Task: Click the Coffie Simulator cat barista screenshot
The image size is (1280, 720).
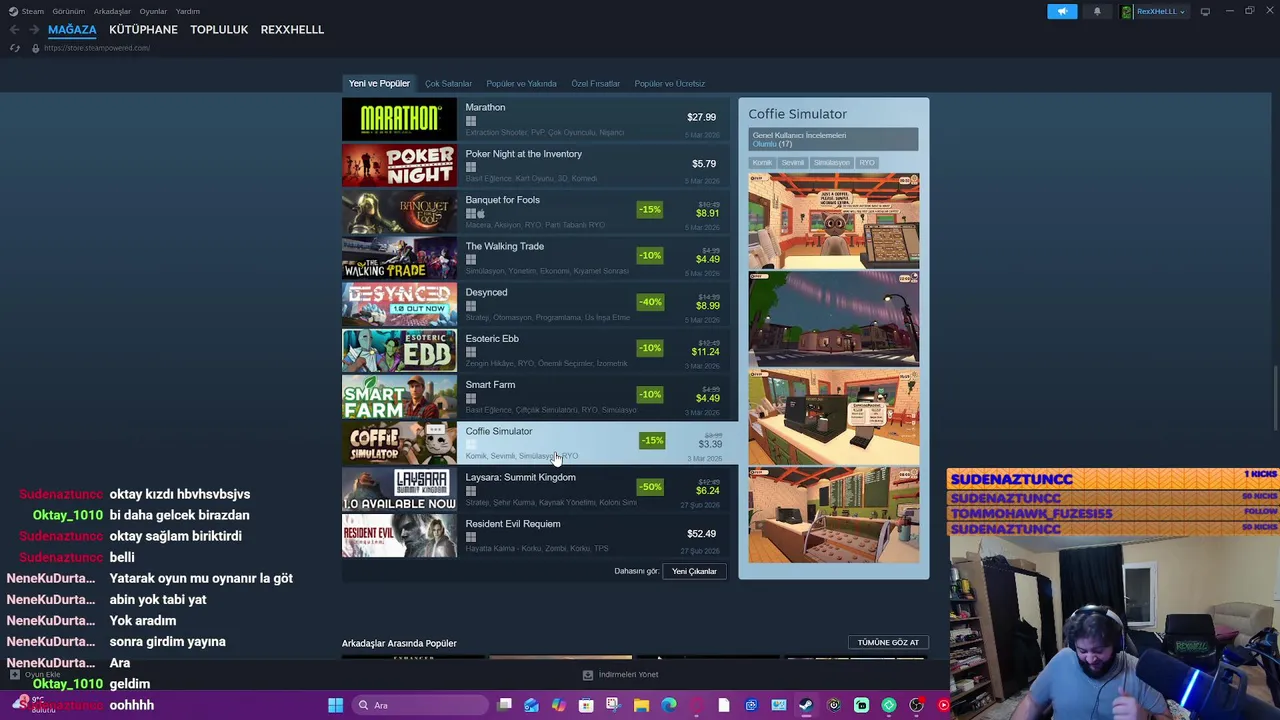Action: coord(834,221)
